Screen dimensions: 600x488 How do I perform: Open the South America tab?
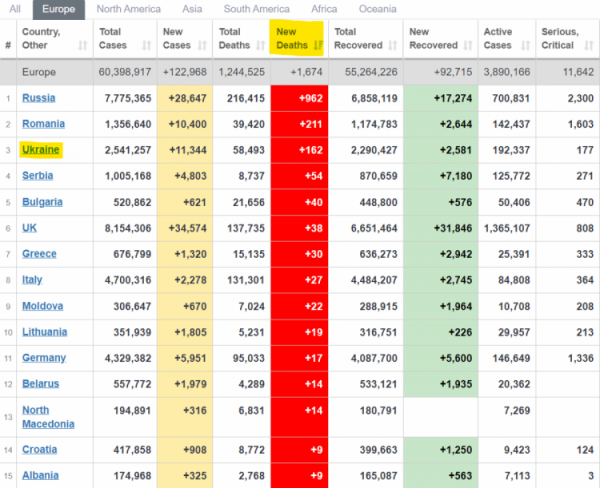[256, 9]
